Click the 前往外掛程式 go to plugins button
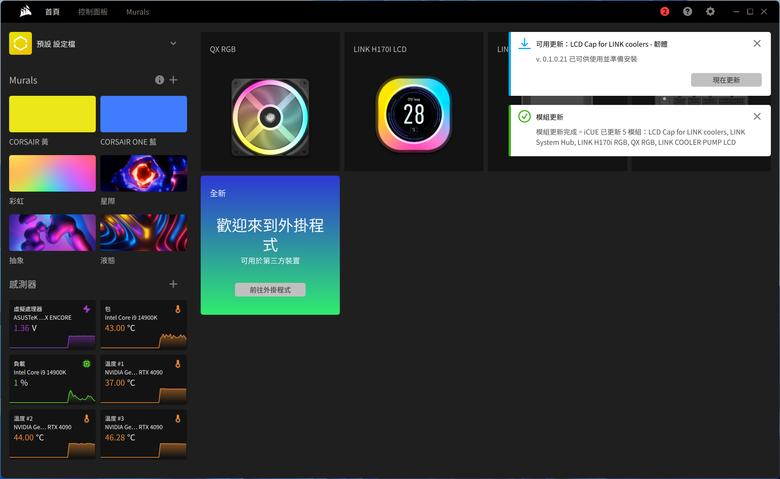The width and height of the screenshot is (780, 479). click(x=270, y=289)
